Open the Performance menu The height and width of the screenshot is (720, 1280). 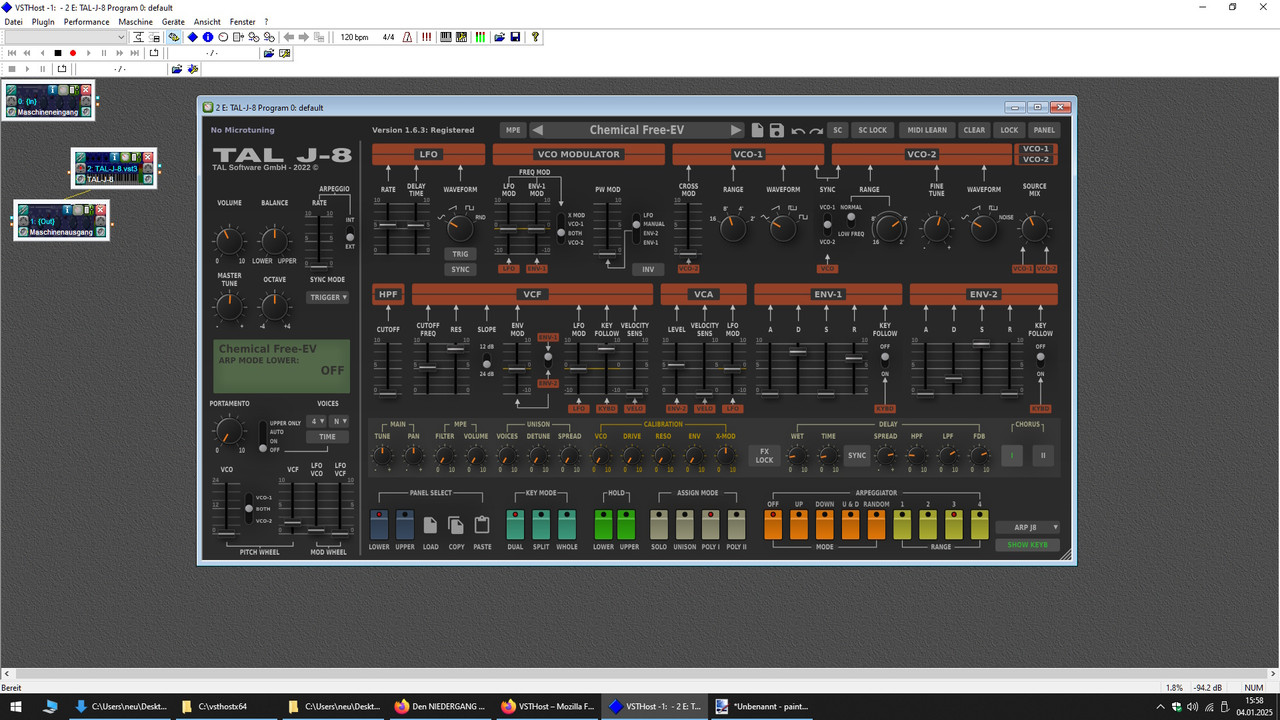[86, 21]
